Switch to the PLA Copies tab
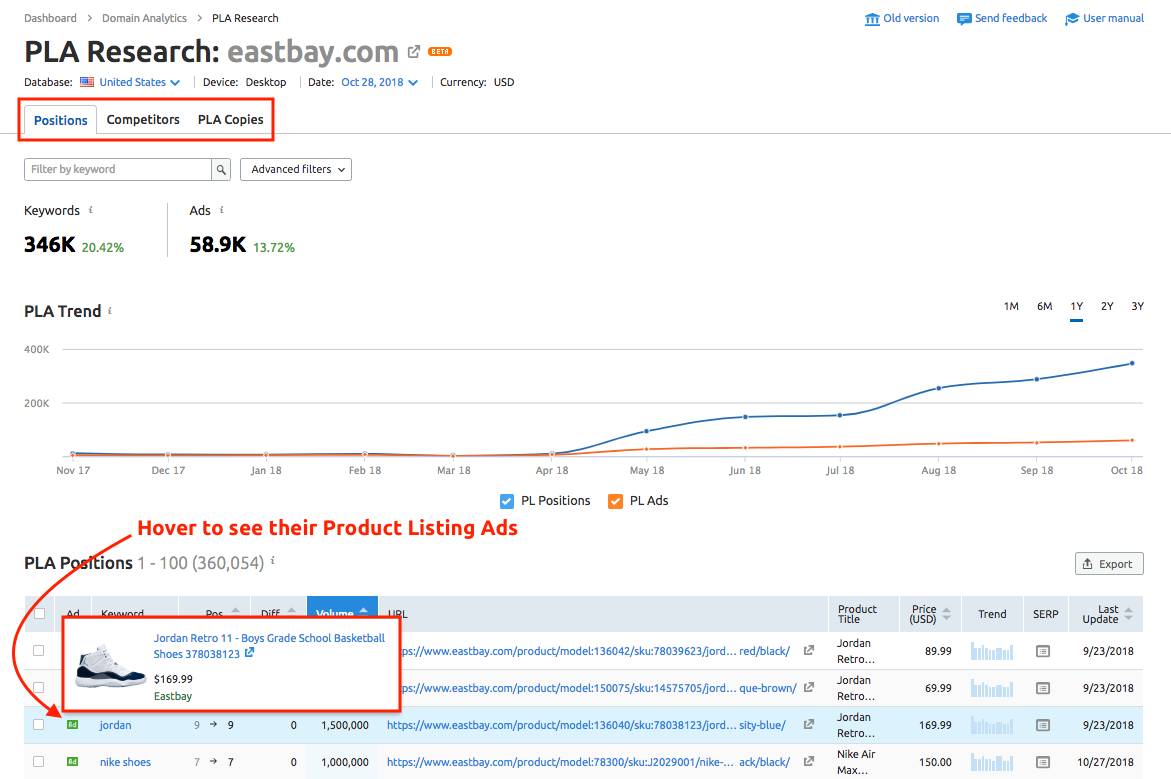Image resolution: width=1171 pixels, height=779 pixels. click(x=230, y=120)
